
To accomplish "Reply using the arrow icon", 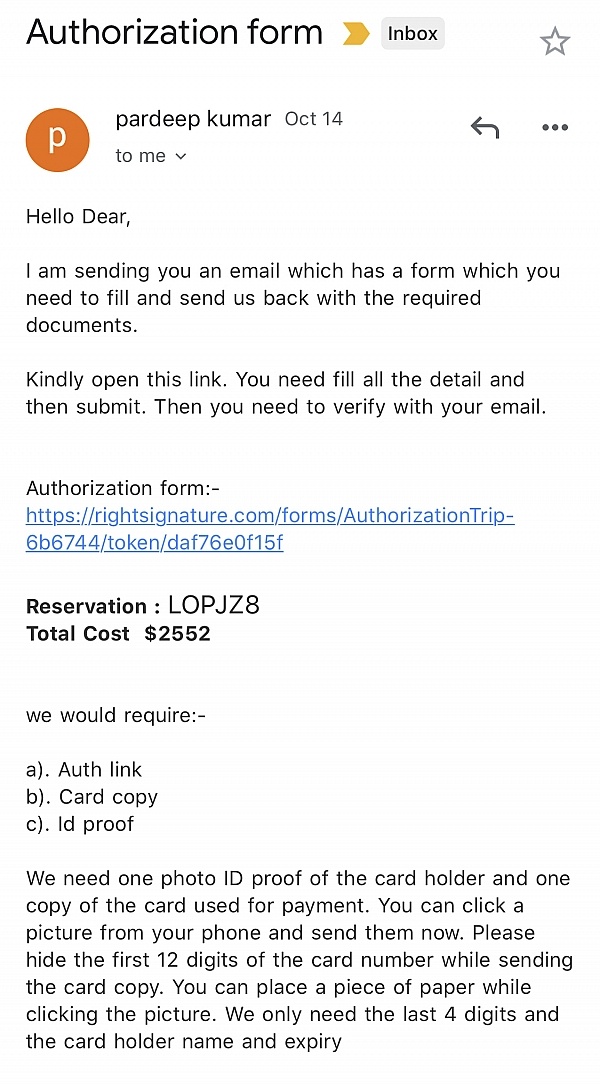I will coord(484,127).
